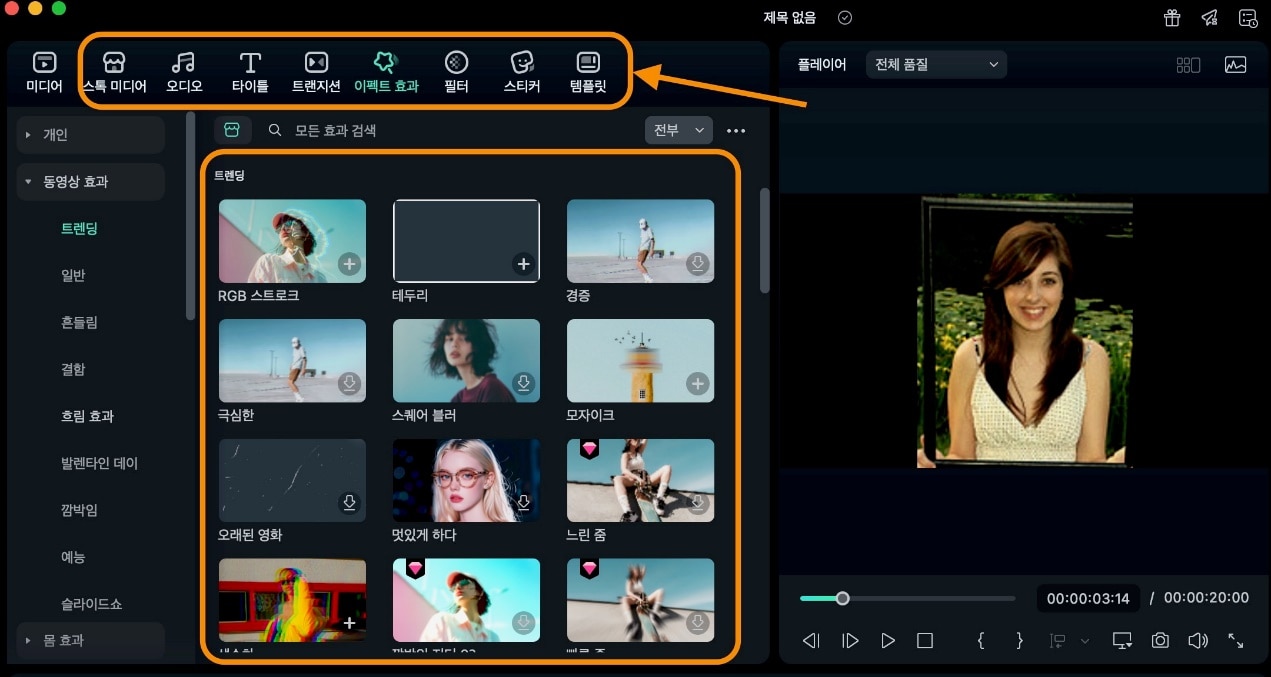1271x677 pixels.
Task: Add the 모자이크 effect via plus
Action: 697,384
